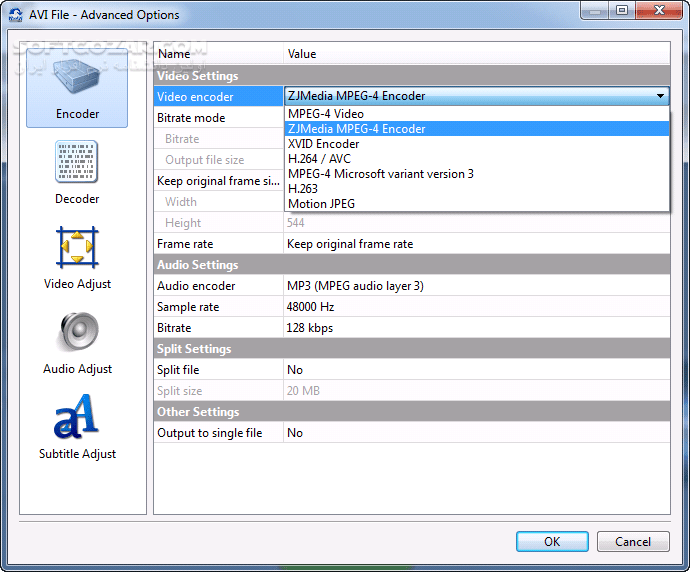Click the disabled Output file size label
Viewport: 690px width, 572px height.
218,160
